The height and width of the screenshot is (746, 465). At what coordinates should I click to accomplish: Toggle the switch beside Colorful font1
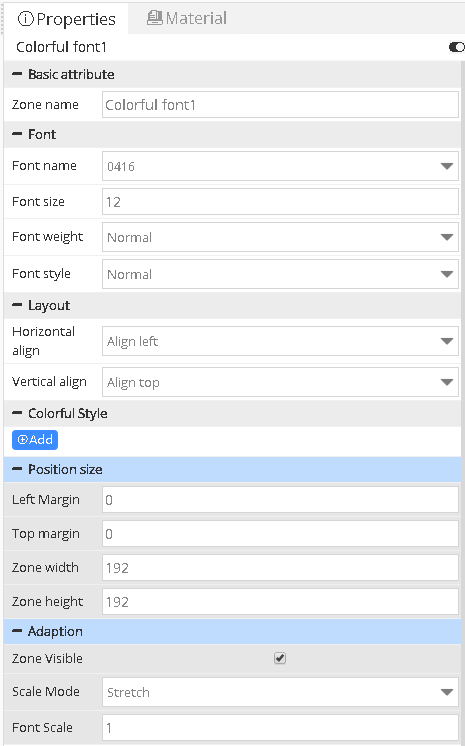click(x=456, y=47)
